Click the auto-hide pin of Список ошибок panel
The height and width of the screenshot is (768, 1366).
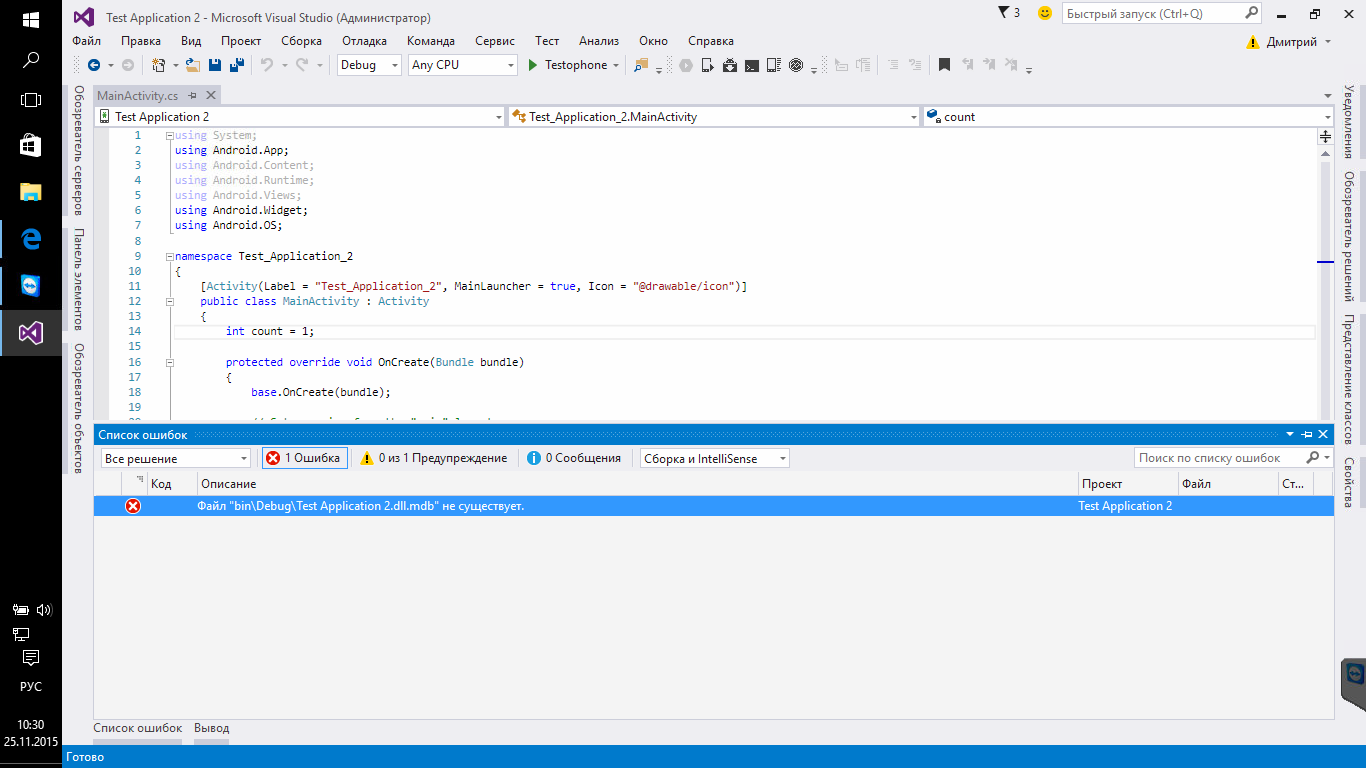point(1306,434)
